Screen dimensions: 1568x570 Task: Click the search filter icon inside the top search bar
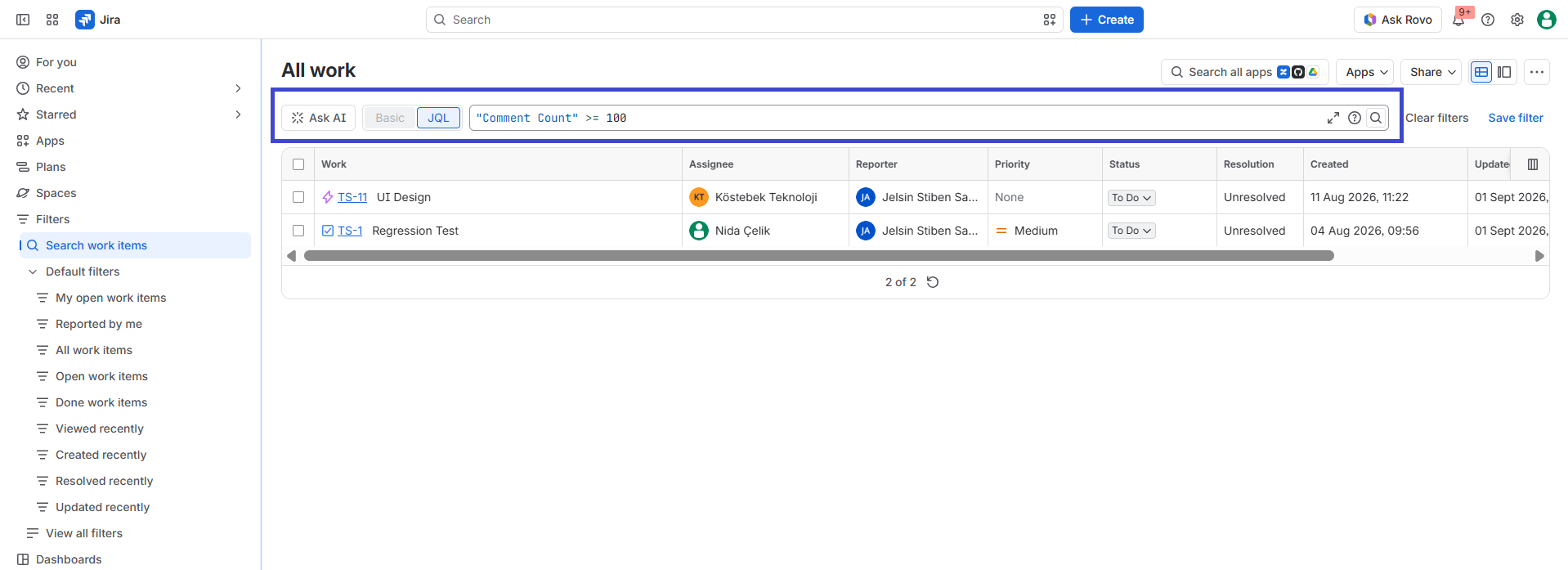click(1050, 20)
